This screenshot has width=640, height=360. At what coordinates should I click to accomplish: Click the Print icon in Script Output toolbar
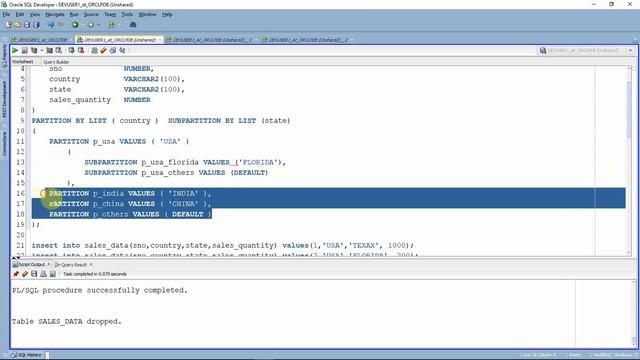point(43,274)
